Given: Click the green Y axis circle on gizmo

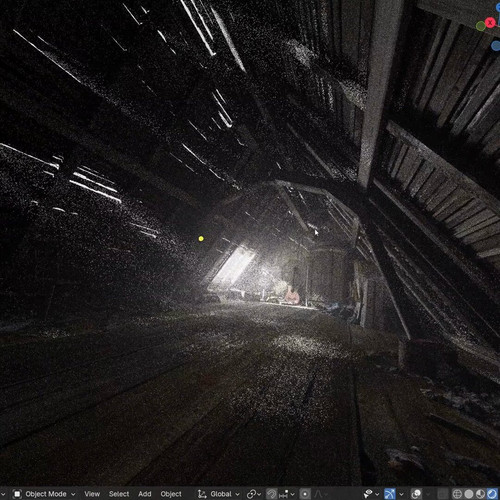Looking at the screenshot, I should 480,26.
